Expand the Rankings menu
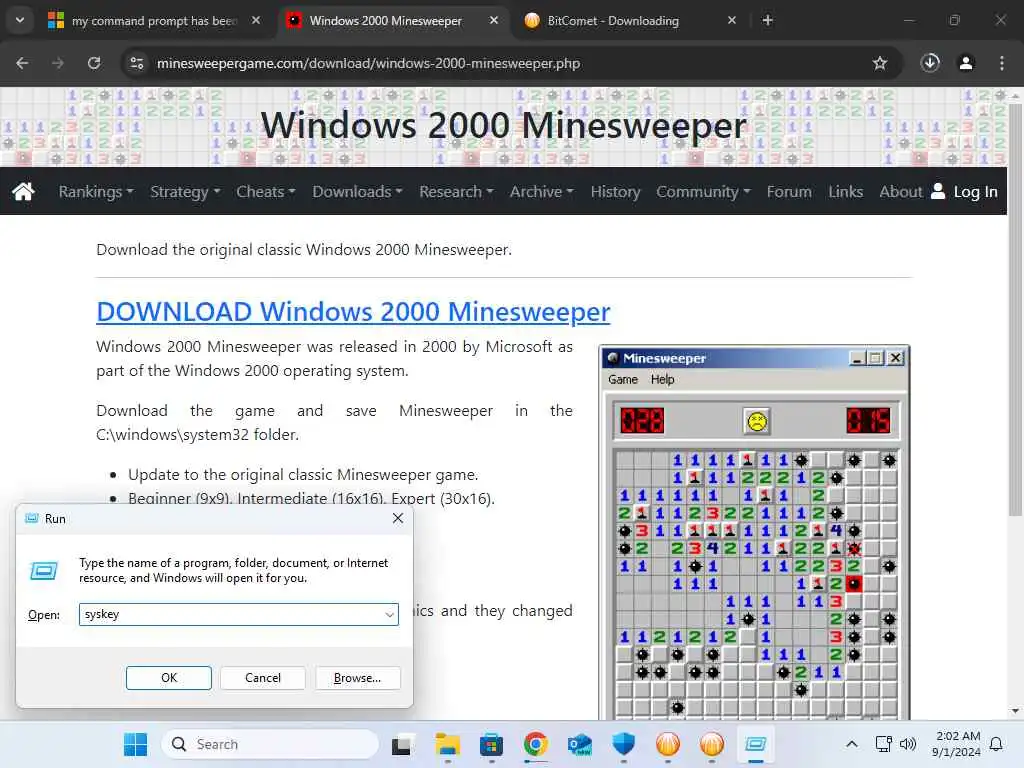This screenshot has height=768, width=1024. pos(96,191)
